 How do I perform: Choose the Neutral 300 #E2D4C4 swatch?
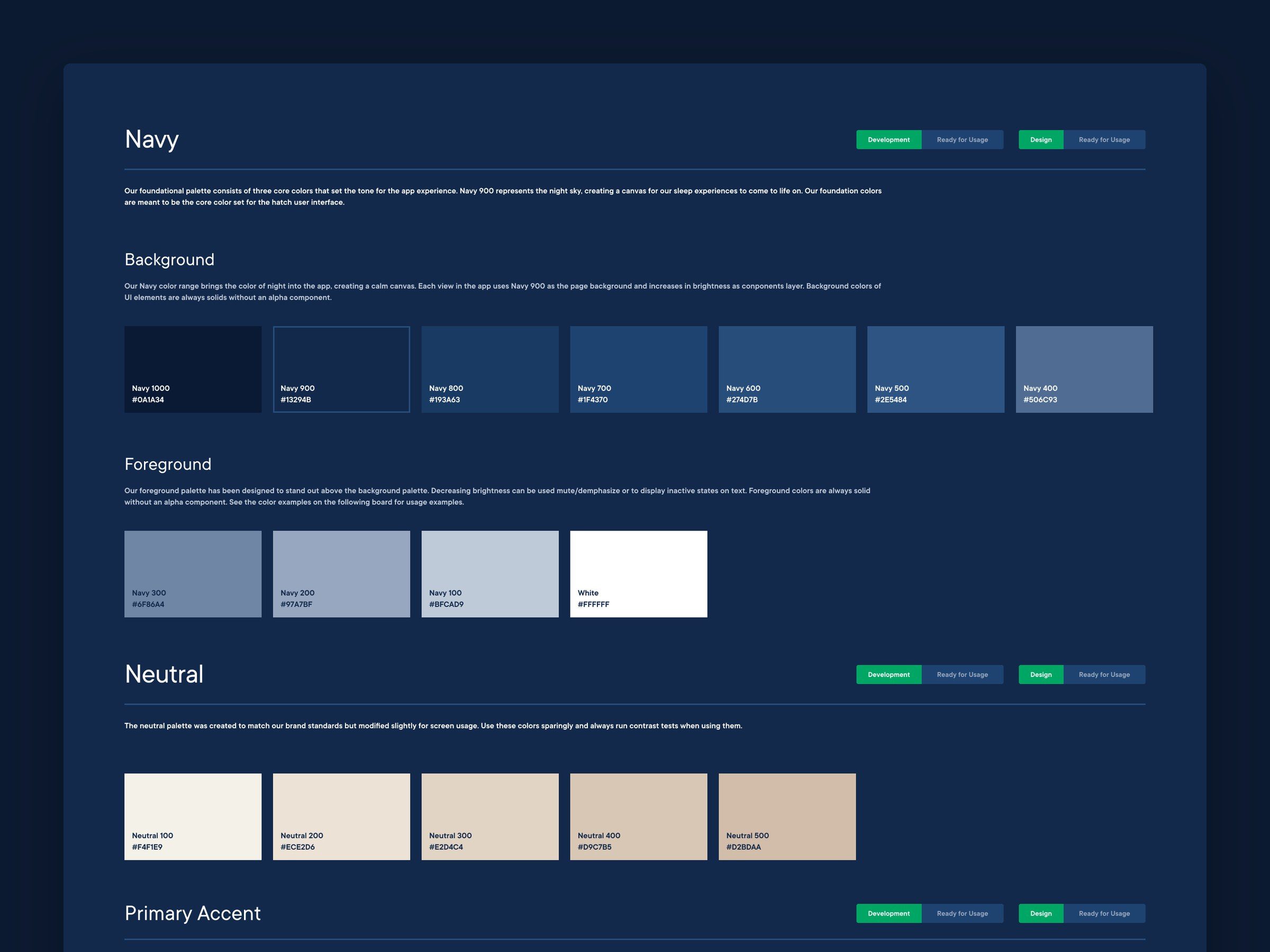coord(489,817)
